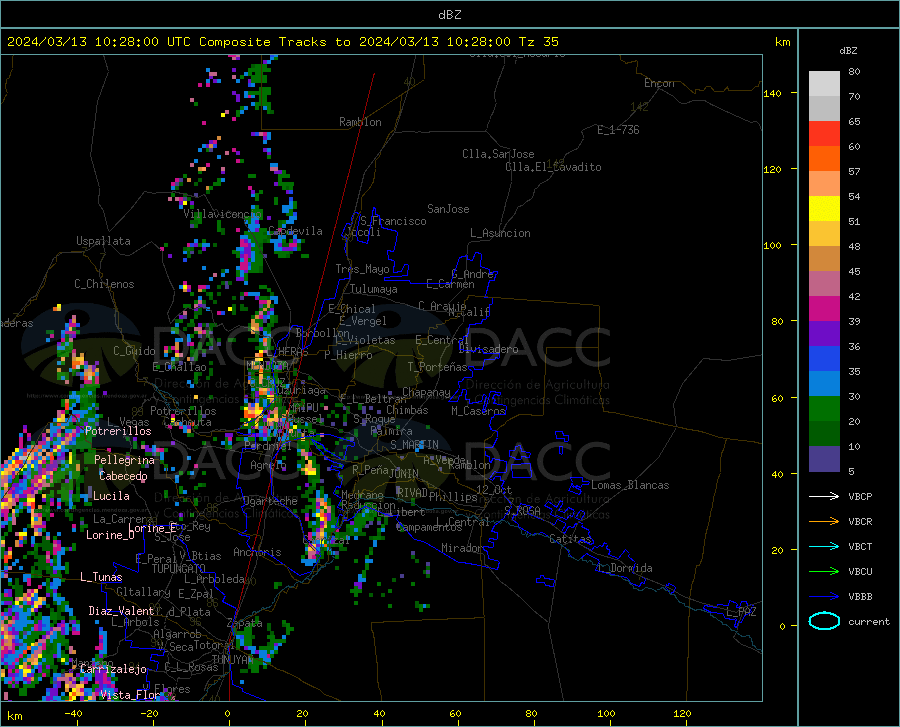Click the Mirador map label
Image resolution: width=900 pixels, height=727 pixels.
pyautogui.click(x=461, y=548)
